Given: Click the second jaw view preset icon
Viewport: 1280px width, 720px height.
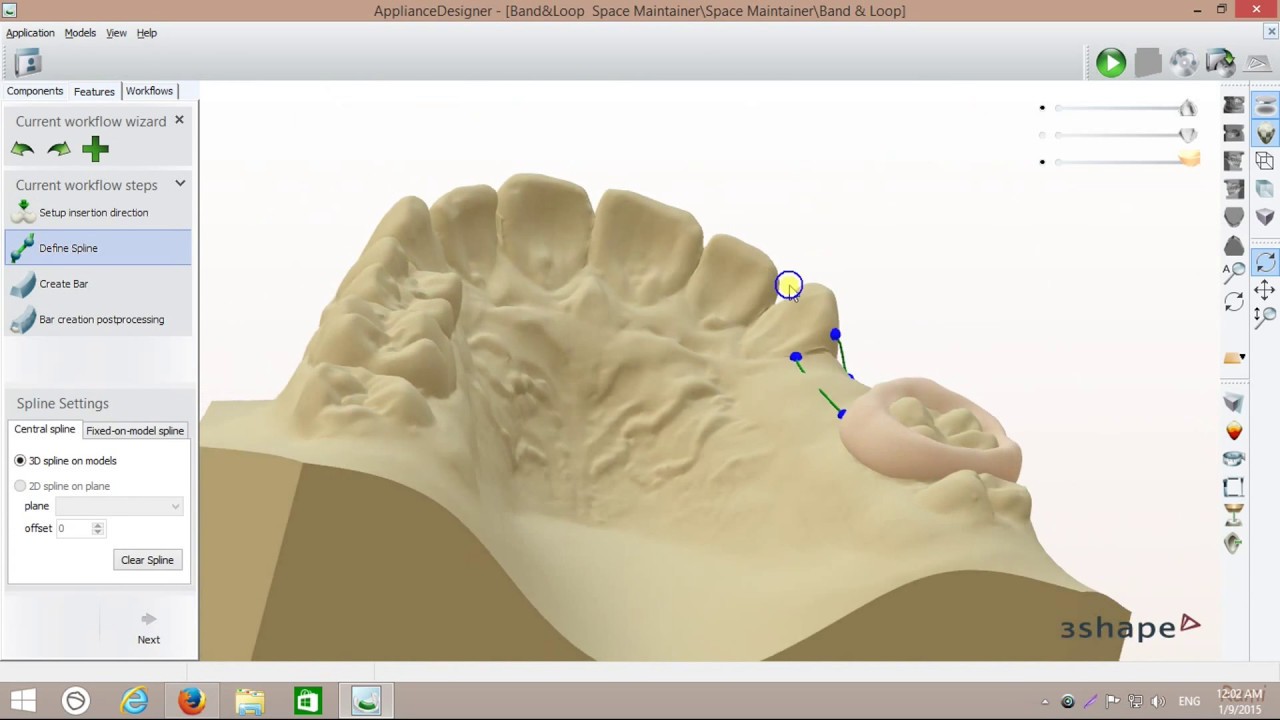Looking at the screenshot, I should pos(1234,134).
